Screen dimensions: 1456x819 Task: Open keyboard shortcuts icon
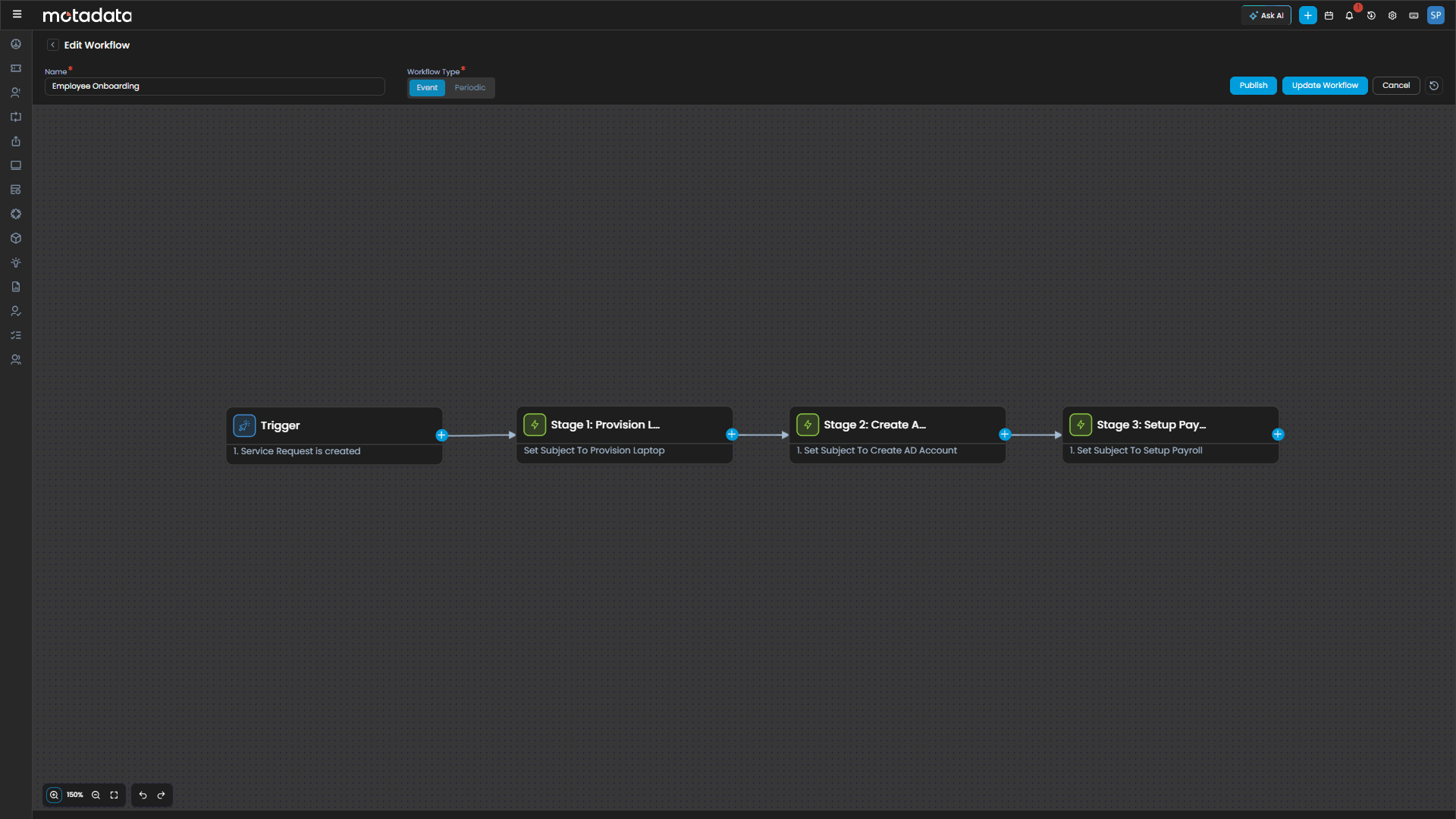[x=1414, y=15]
